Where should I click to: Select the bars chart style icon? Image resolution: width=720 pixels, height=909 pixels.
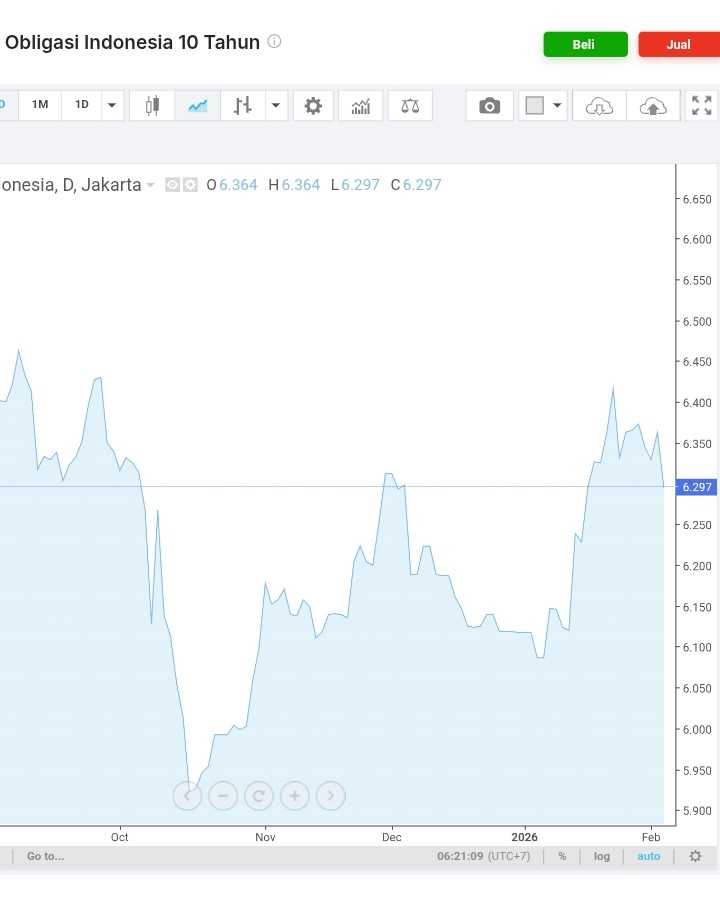[x=243, y=106]
